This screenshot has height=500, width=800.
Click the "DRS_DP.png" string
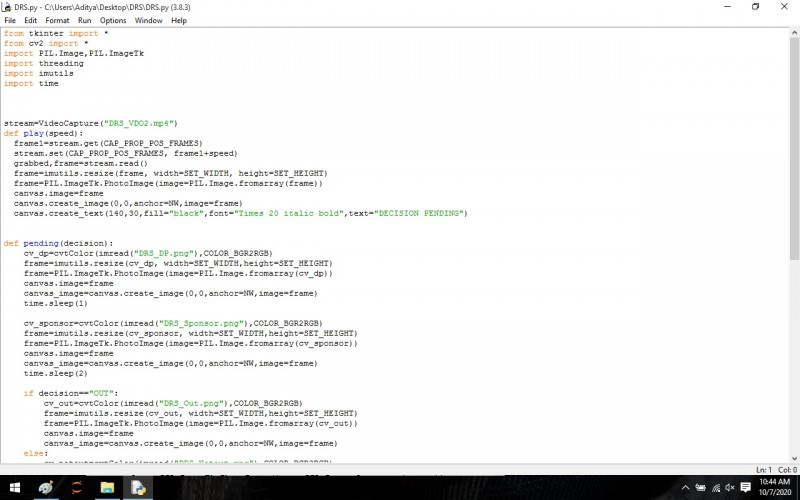pyautogui.click(x=165, y=253)
